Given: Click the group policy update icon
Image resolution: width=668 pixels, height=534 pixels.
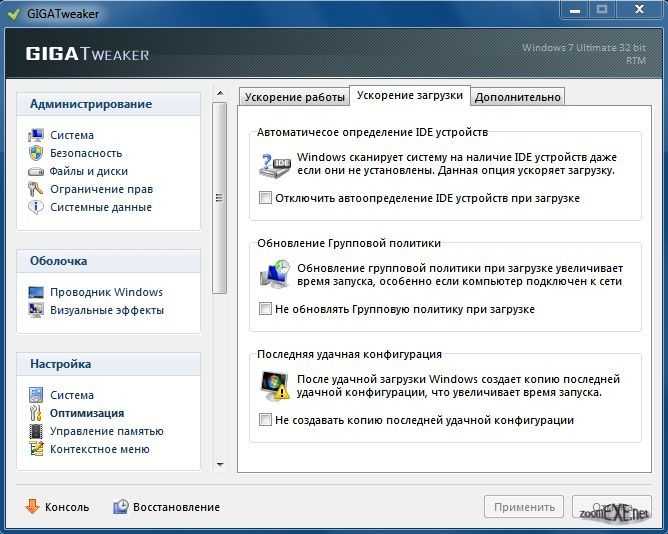Looking at the screenshot, I should click(x=275, y=274).
